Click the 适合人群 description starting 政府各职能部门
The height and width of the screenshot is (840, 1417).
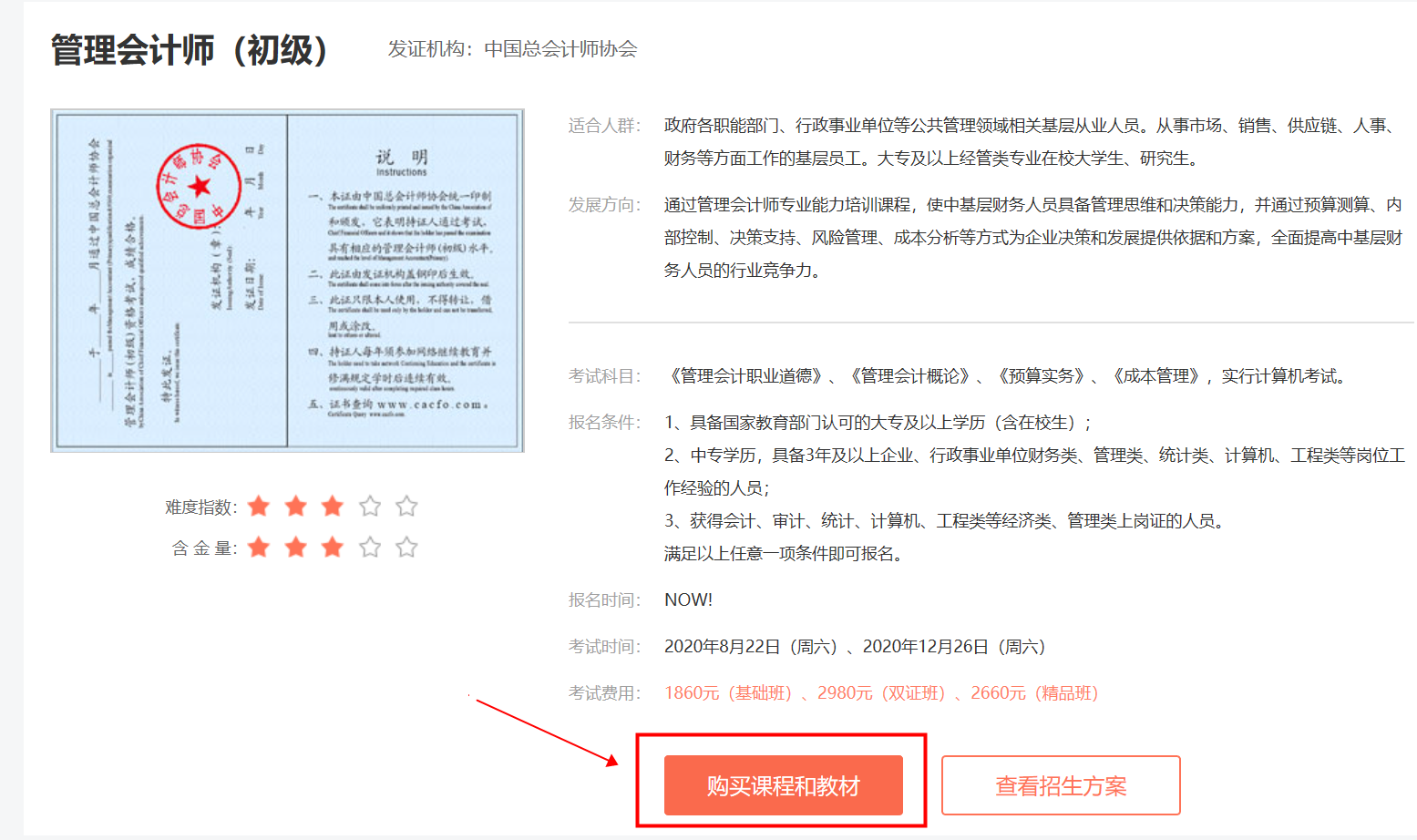(1032, 142)
